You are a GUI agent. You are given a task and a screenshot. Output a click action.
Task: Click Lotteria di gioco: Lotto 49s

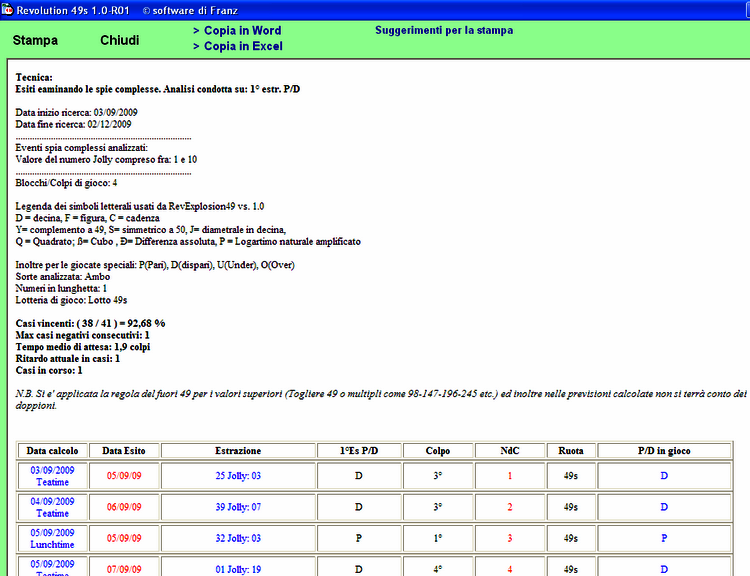click(x=71, y=300)
